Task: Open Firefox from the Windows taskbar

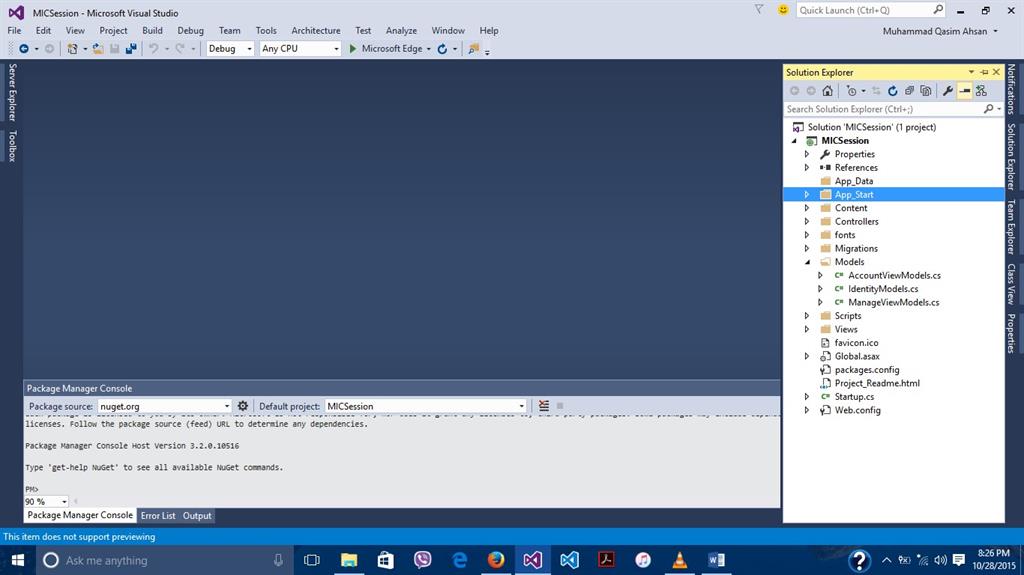Action: tap(496, 560)
